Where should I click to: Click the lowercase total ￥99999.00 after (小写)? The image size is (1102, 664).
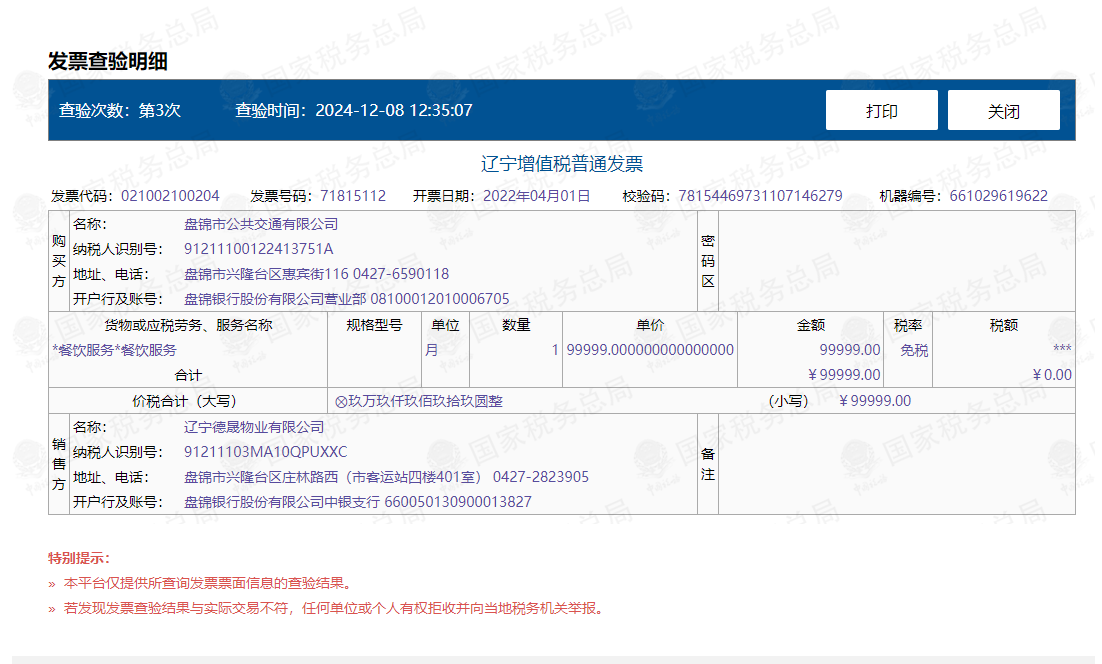coord(875,401)
